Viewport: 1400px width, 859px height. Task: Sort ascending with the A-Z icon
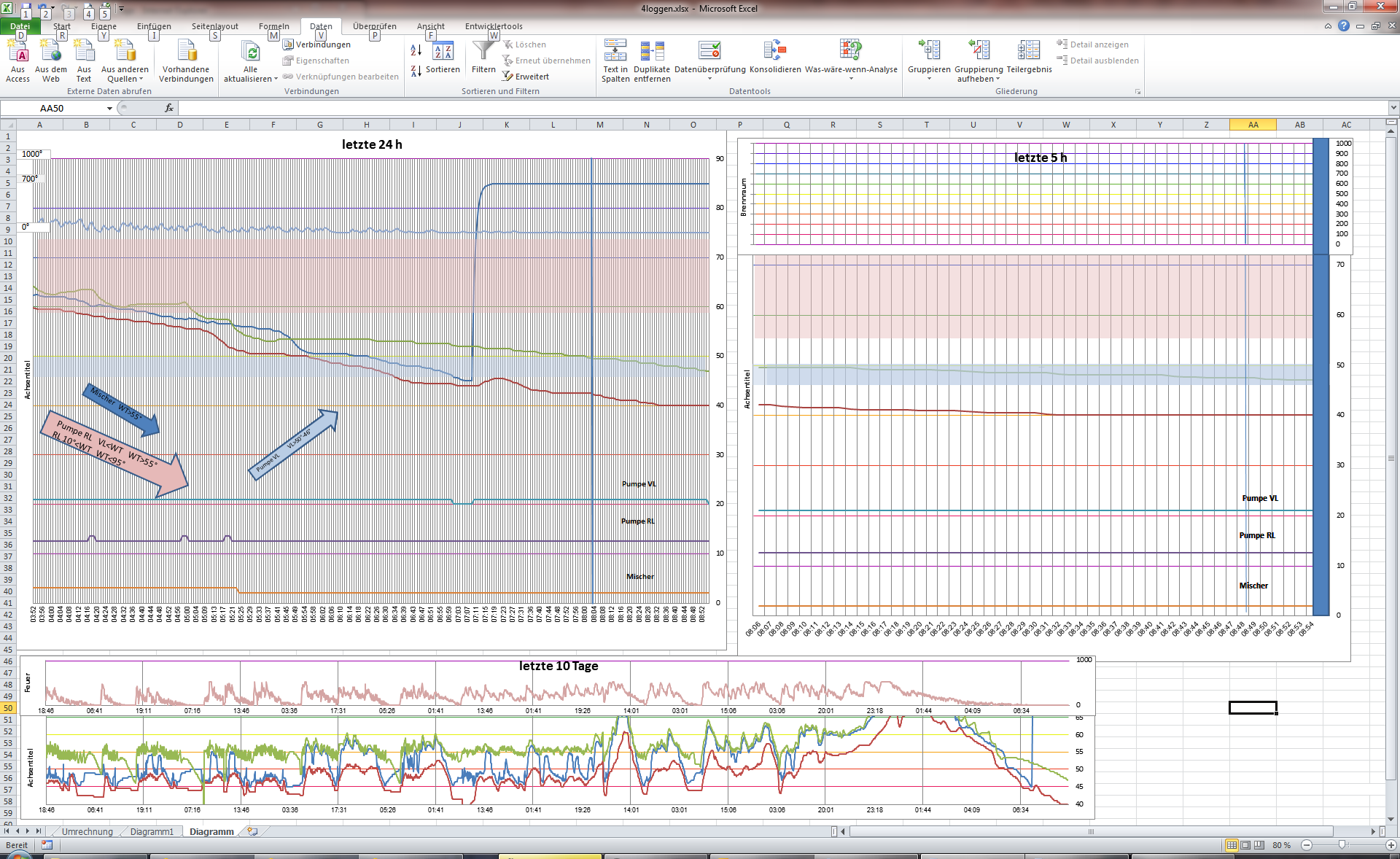(416, 50)
